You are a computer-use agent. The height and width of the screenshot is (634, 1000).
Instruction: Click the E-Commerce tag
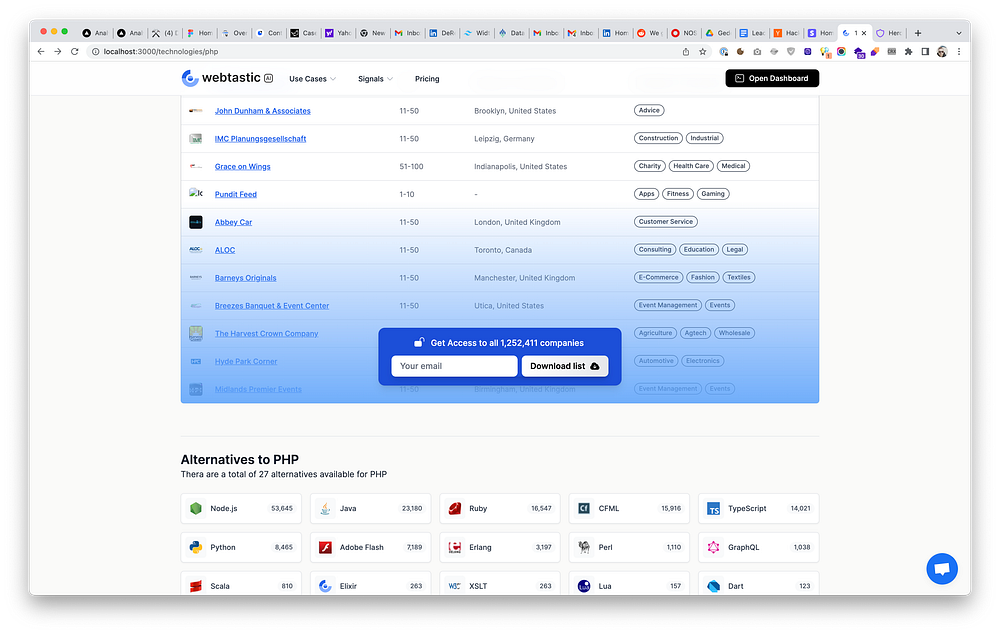click(x=658, y=277)
